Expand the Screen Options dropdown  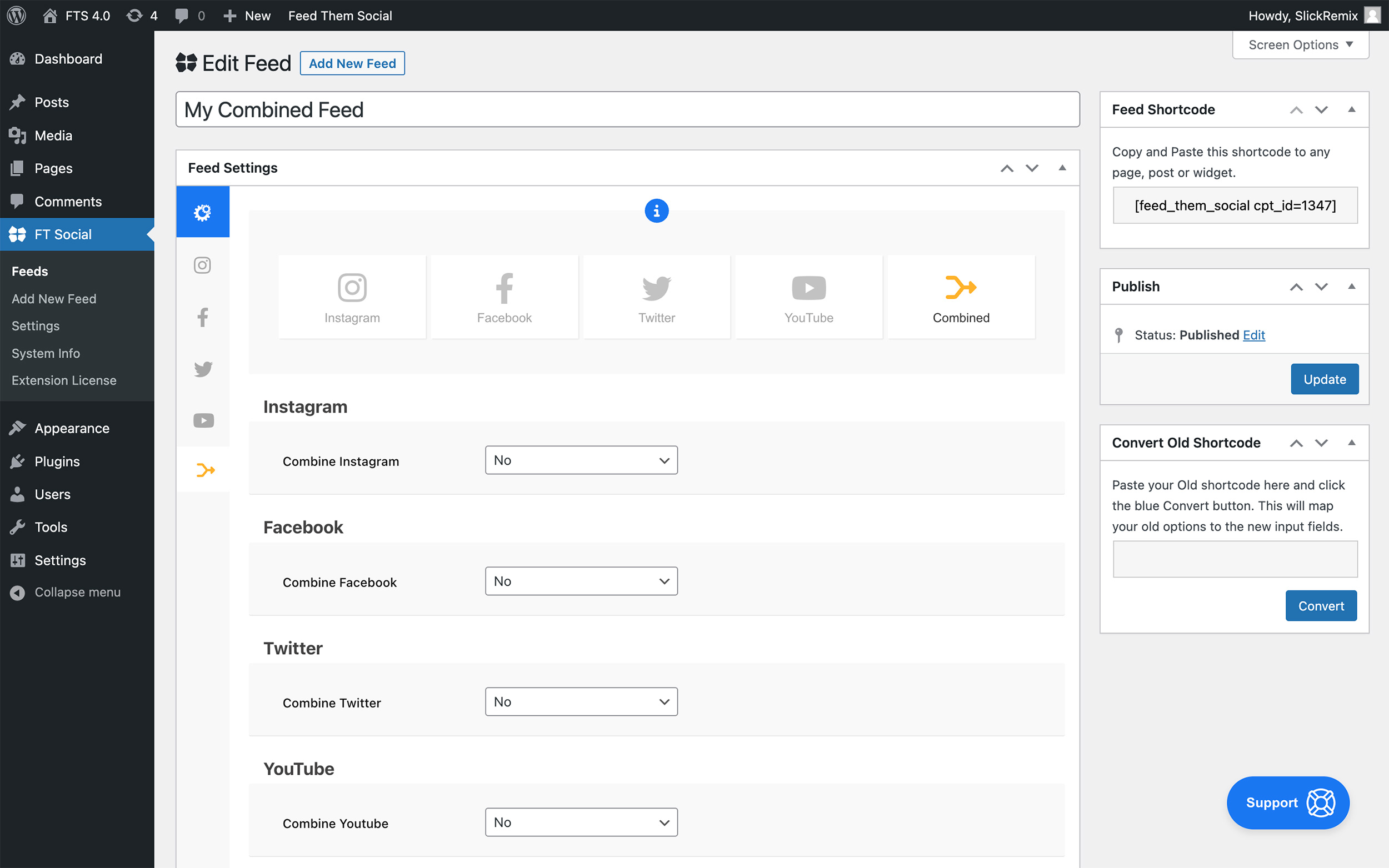point(1300,45)
